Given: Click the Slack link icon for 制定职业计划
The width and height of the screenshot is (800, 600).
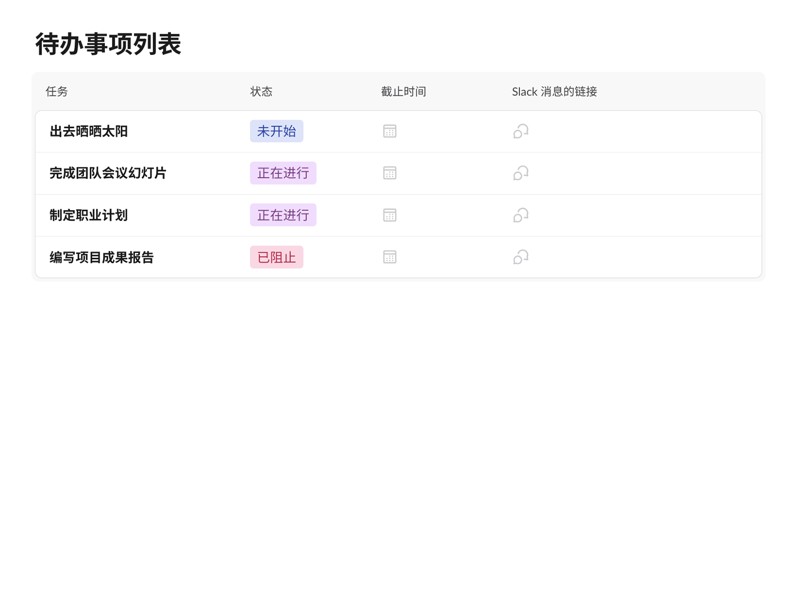Looking at the screenshot, I should coord(519,214).
